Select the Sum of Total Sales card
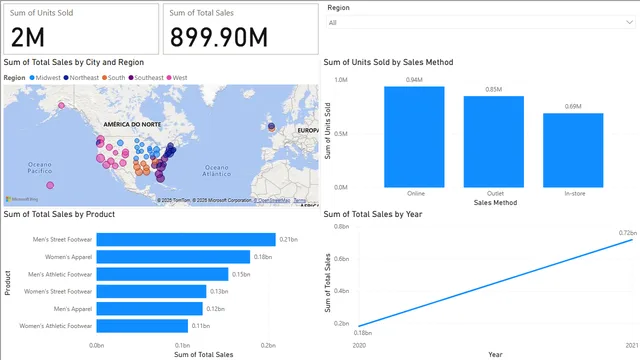The image size is (640, 360). [x=241, y=29]
